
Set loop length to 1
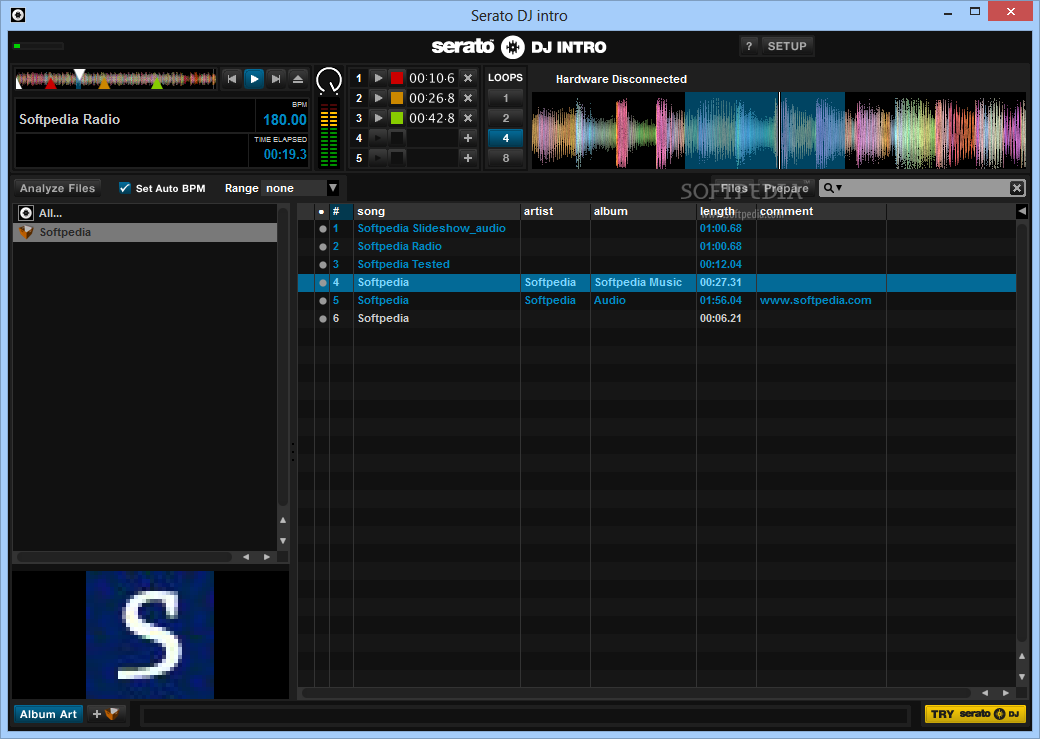[x=505, y=98]
